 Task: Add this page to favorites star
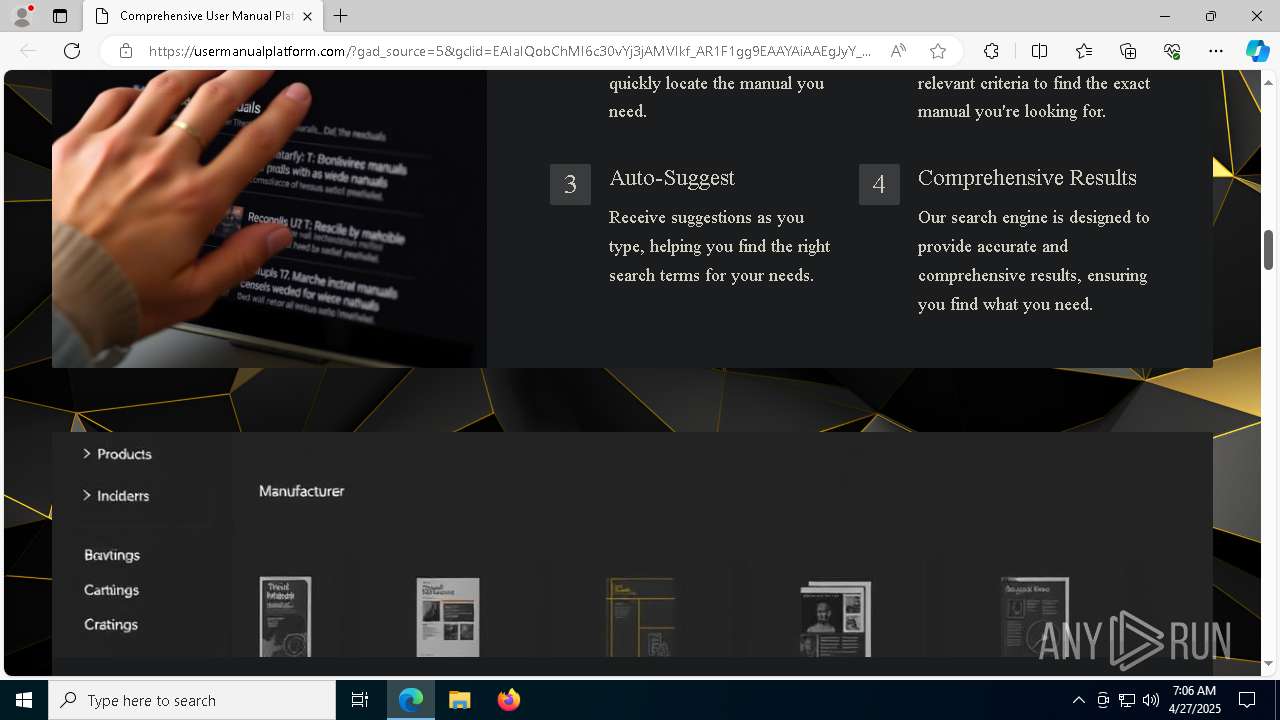[937, 51]
